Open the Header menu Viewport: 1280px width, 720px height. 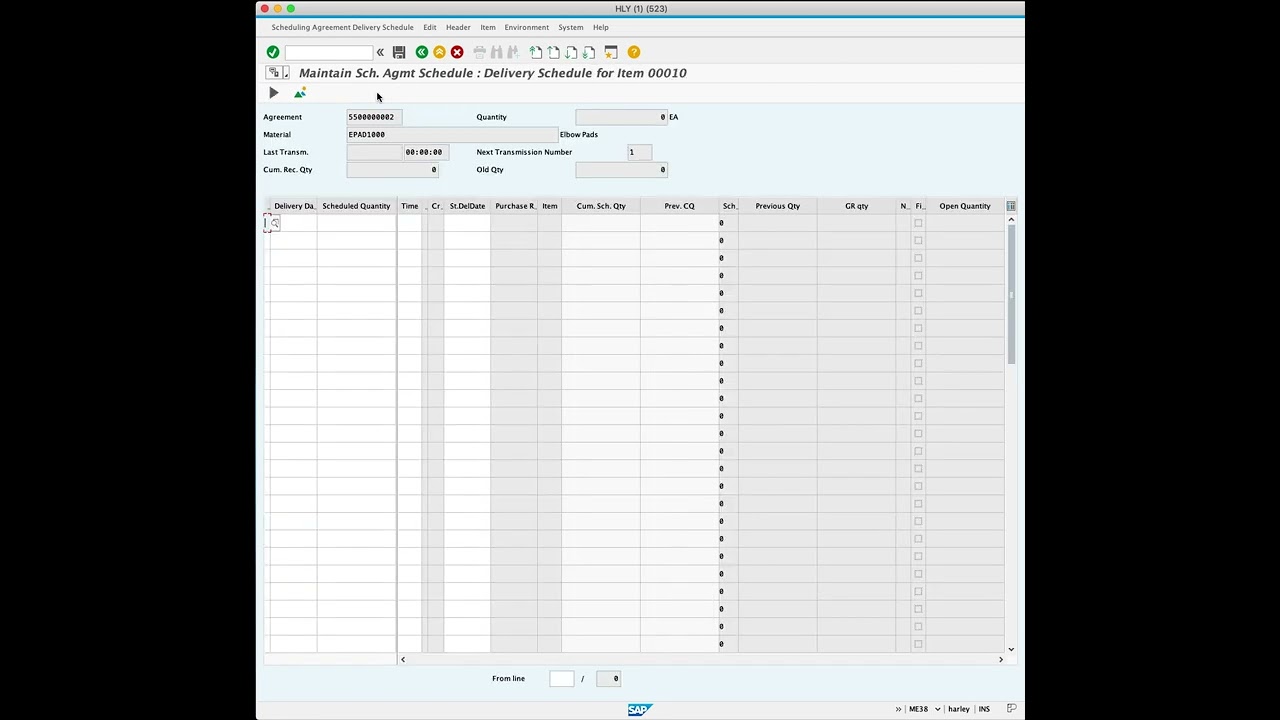[458, 27]
